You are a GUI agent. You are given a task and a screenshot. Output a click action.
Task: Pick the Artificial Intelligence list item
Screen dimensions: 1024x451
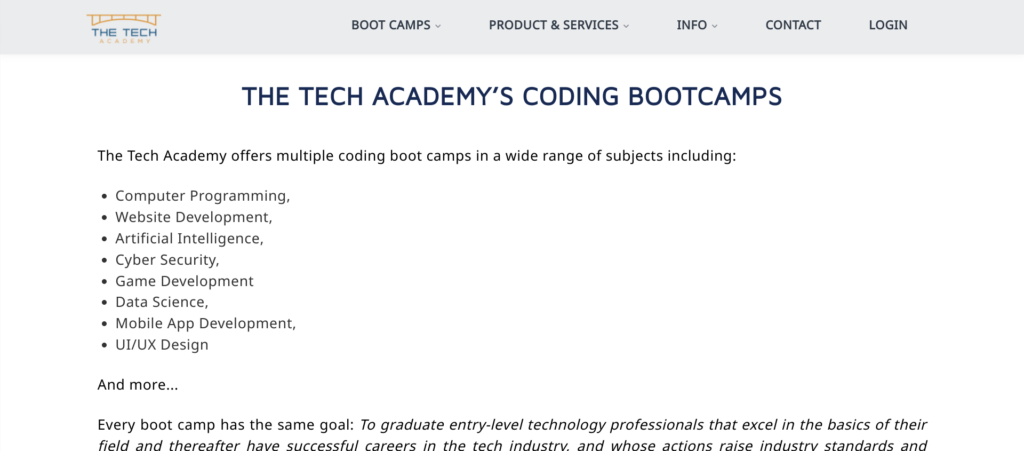click(x=189, y=238)
